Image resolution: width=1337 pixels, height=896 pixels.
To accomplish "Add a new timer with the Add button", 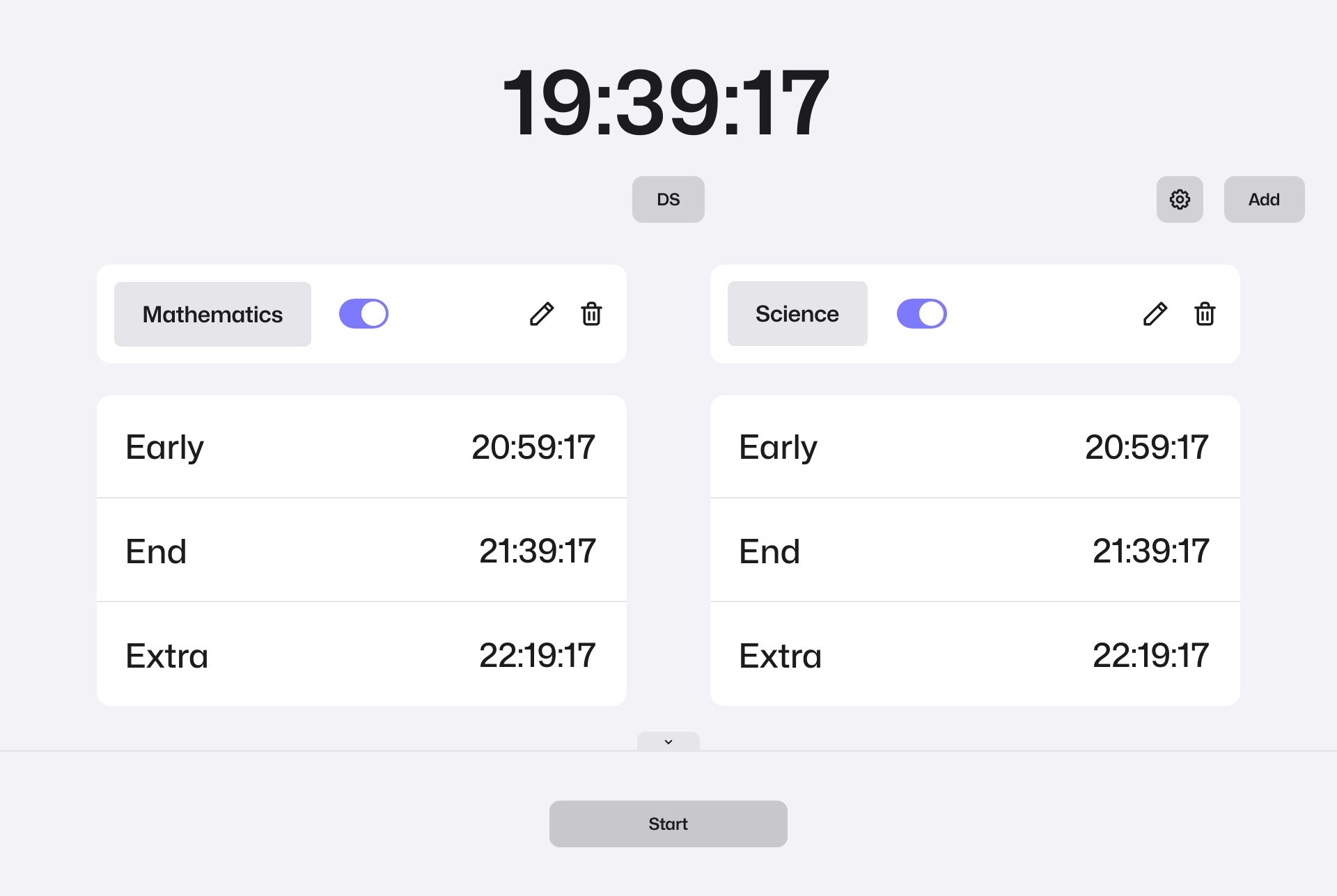I will click(x=1264, y=199).
